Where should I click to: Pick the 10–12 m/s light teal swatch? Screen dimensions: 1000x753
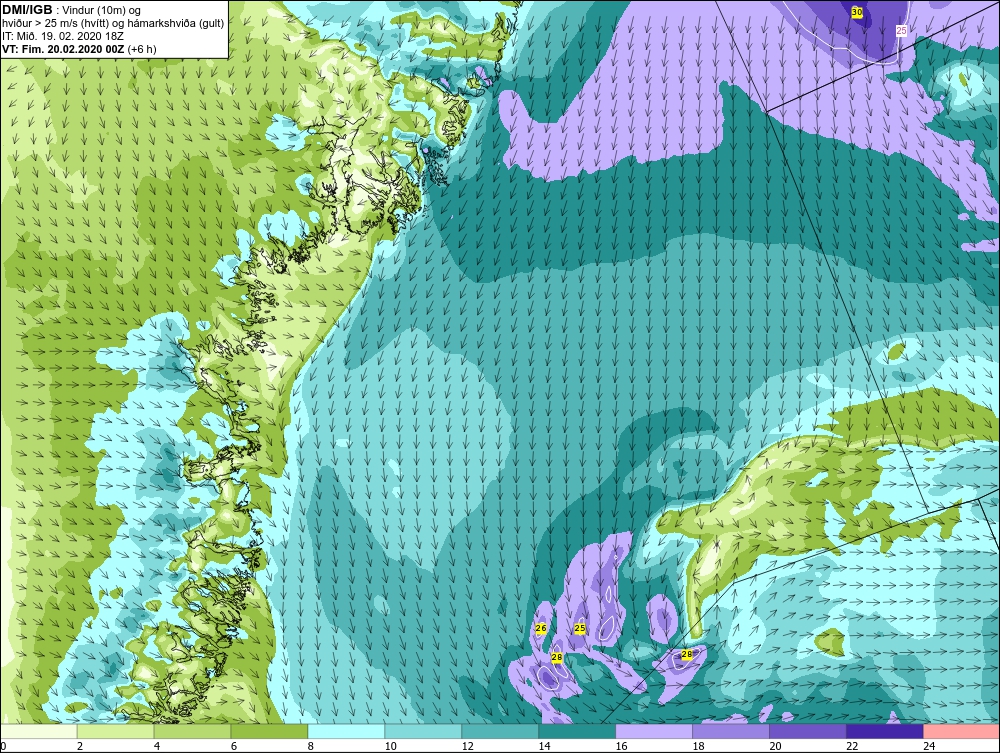(423, 731)
